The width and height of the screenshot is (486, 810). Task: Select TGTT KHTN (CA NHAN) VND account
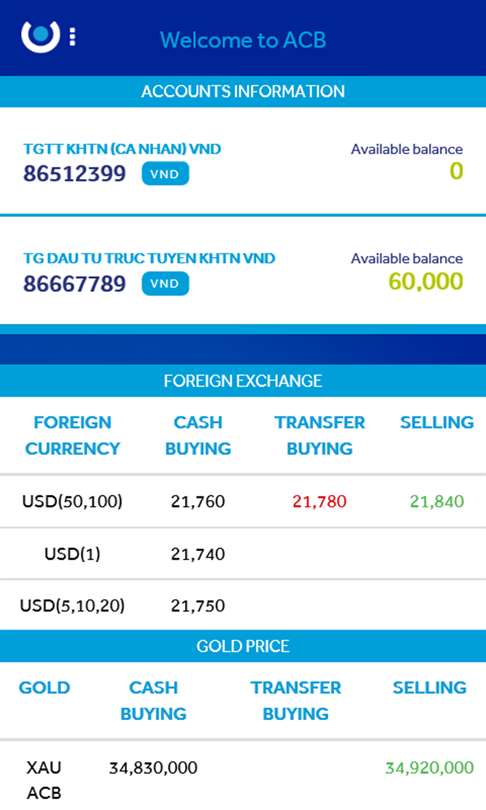point(122,149)
